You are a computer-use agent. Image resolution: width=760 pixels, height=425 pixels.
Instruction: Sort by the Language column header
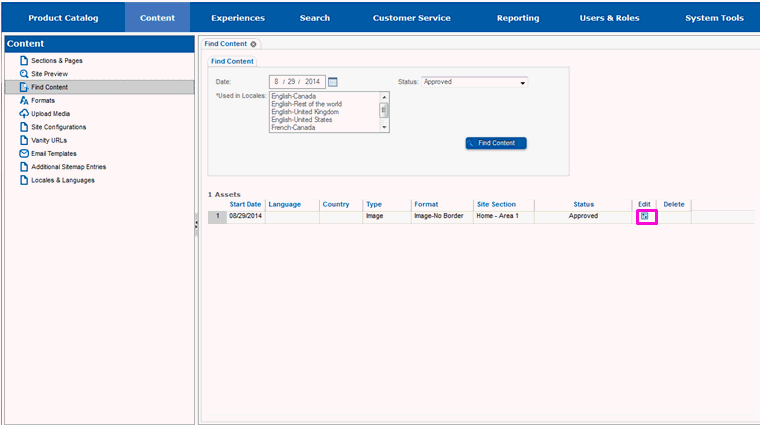click(285, 205)
